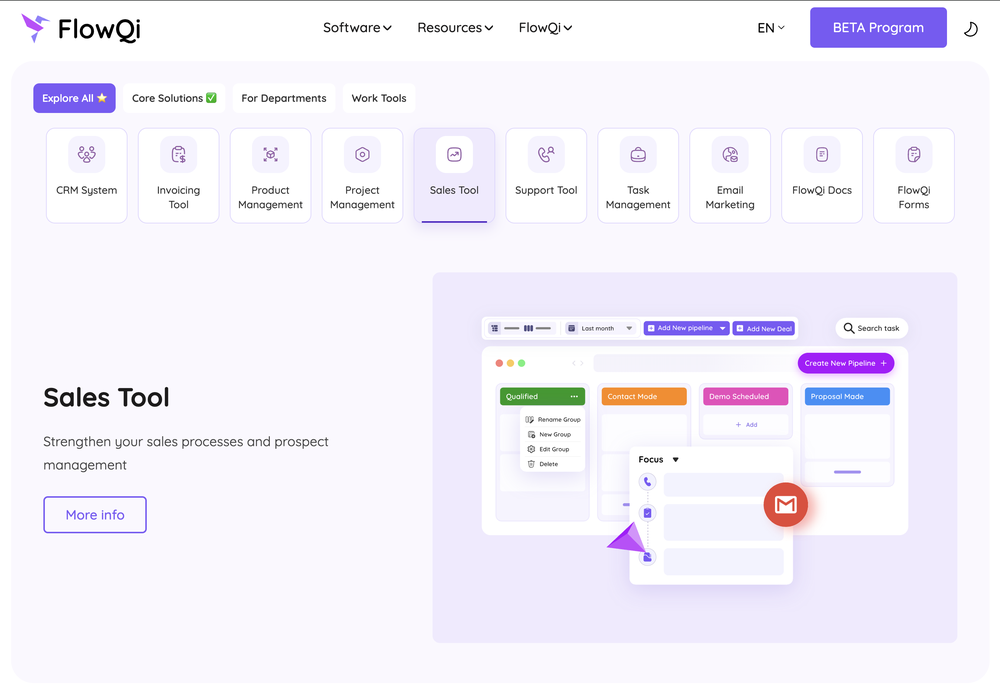Toggle dark mode with the moon icon
The height and width of the screenshot is (690, 1000).
970,29
